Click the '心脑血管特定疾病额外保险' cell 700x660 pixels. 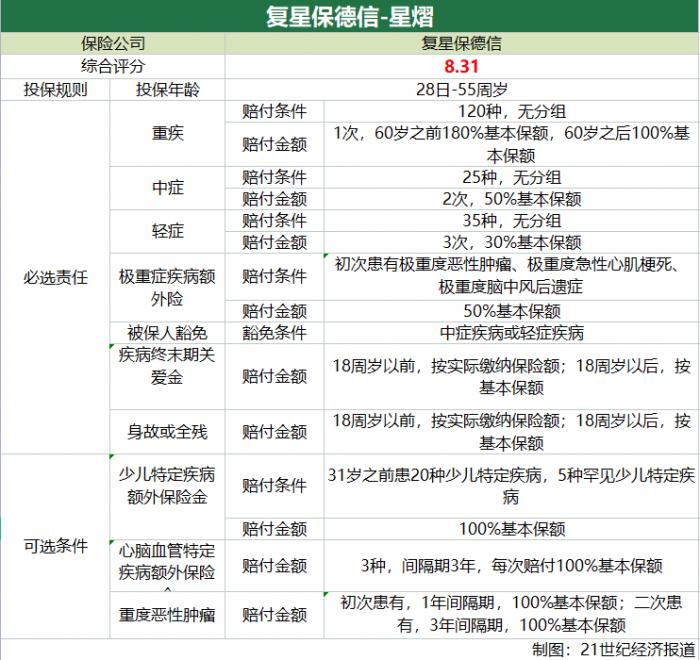pyautogui.click(x=167, y=565)
